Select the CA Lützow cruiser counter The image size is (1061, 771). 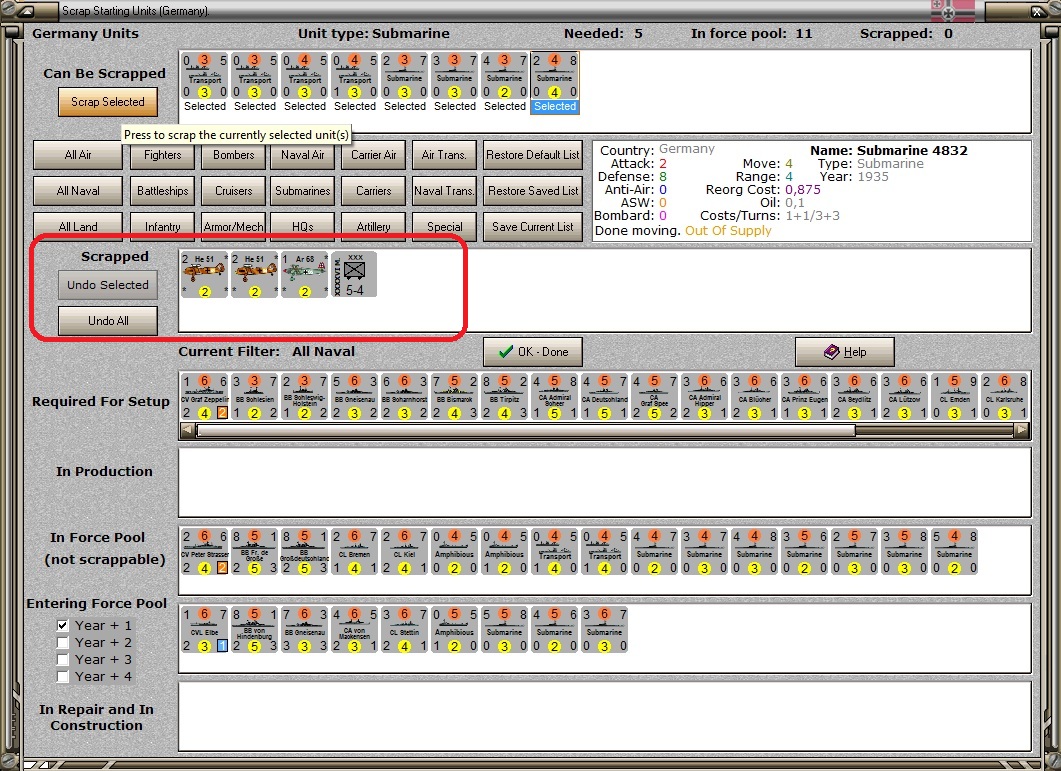pos(905,397)
